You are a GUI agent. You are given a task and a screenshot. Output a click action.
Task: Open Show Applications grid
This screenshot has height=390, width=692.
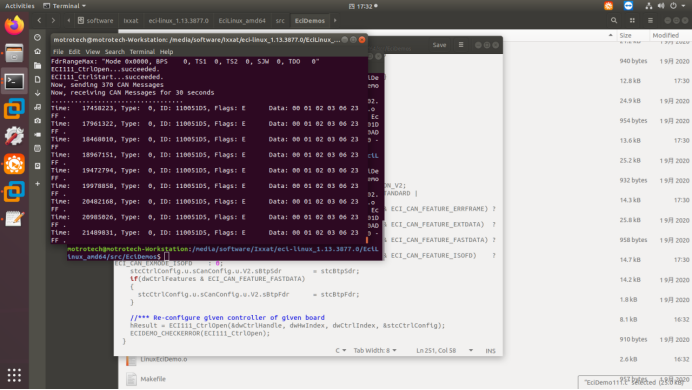14,375
